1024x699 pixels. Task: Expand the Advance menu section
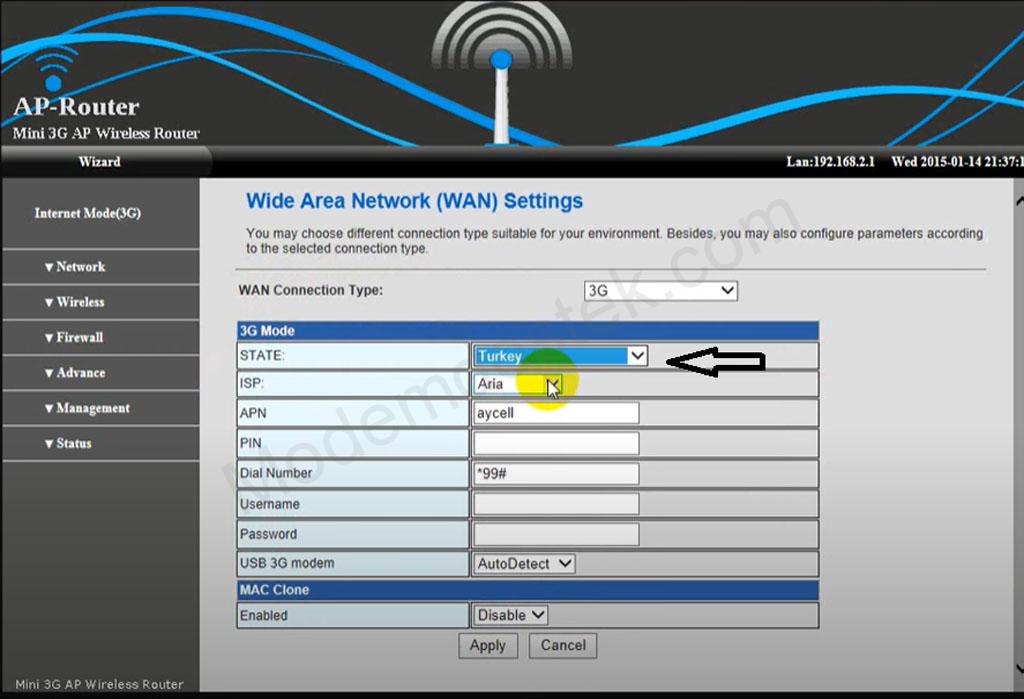(x=75, y=373)
